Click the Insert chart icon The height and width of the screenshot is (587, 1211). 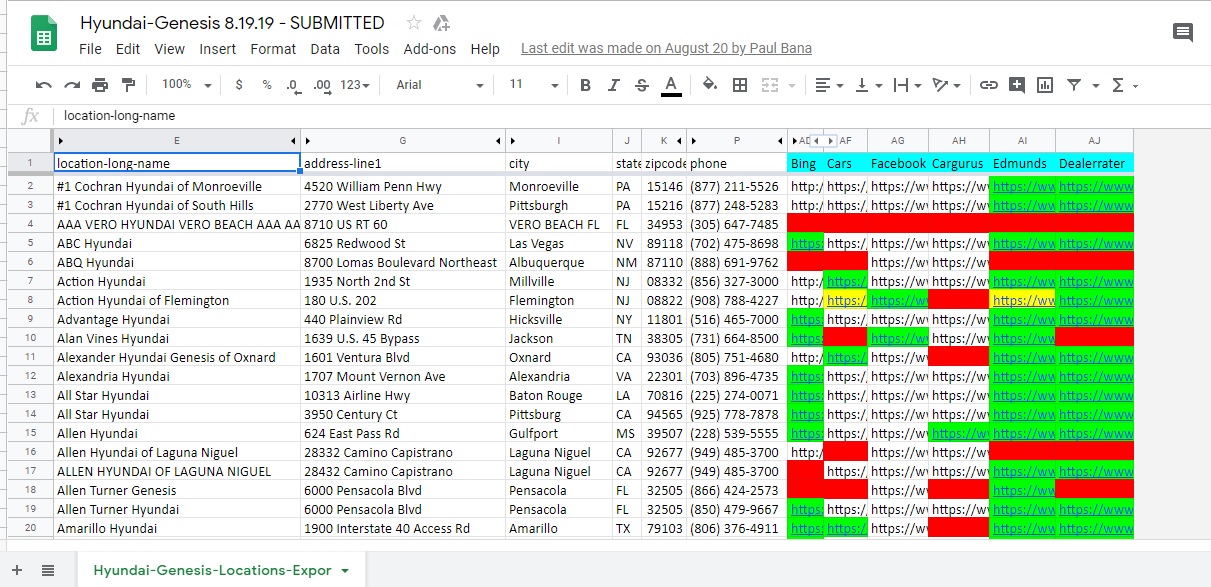[x=1045, y=85]
